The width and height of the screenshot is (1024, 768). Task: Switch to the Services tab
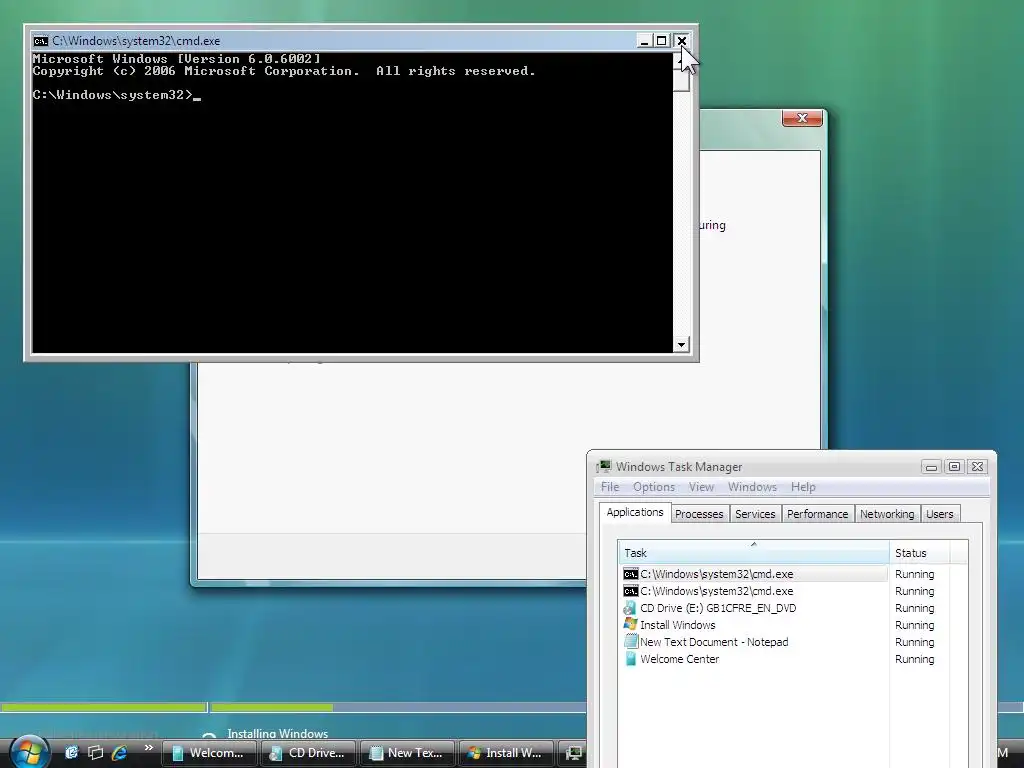(x=755, y=514)
